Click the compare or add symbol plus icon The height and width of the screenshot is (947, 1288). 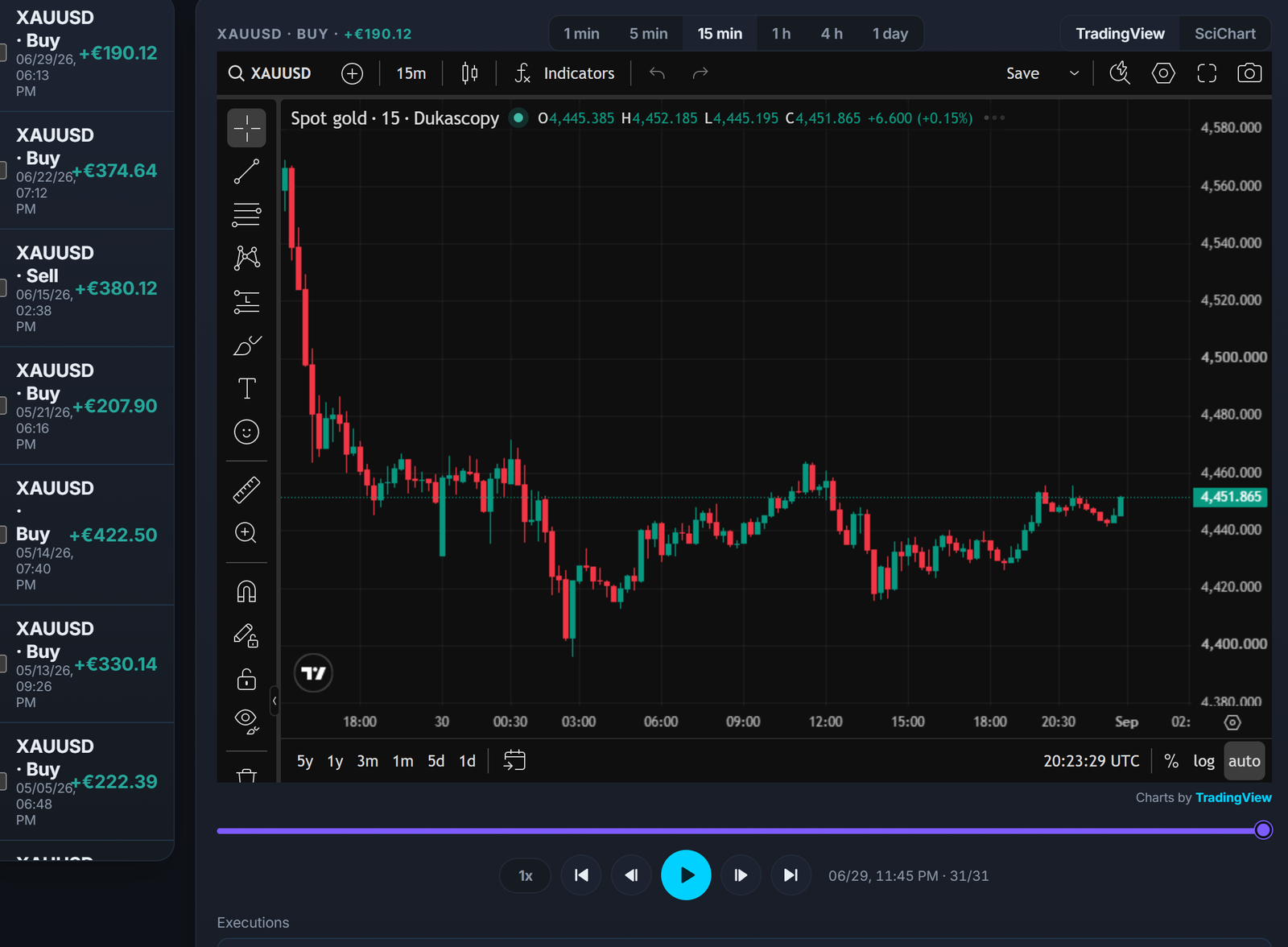point(352,74)
